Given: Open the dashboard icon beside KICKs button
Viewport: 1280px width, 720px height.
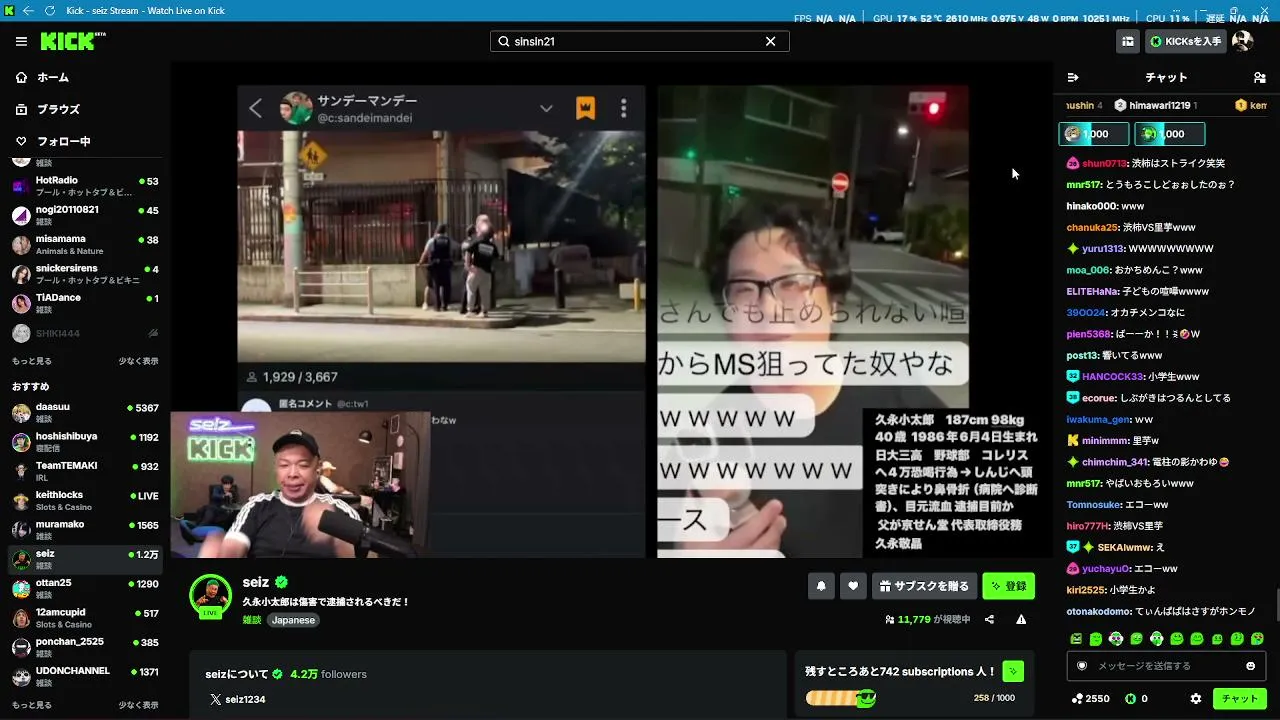Looking at the screenshot, I should (1128, 41).
